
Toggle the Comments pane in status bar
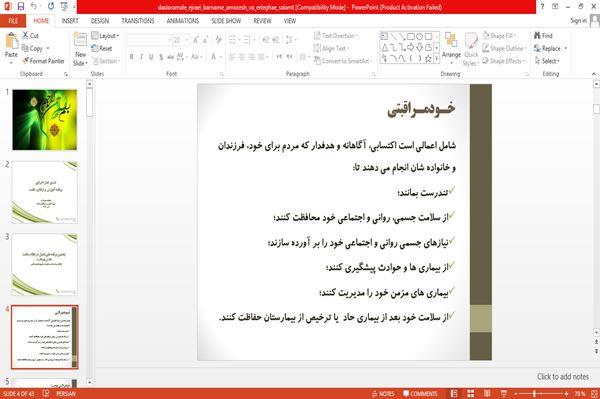420,394
